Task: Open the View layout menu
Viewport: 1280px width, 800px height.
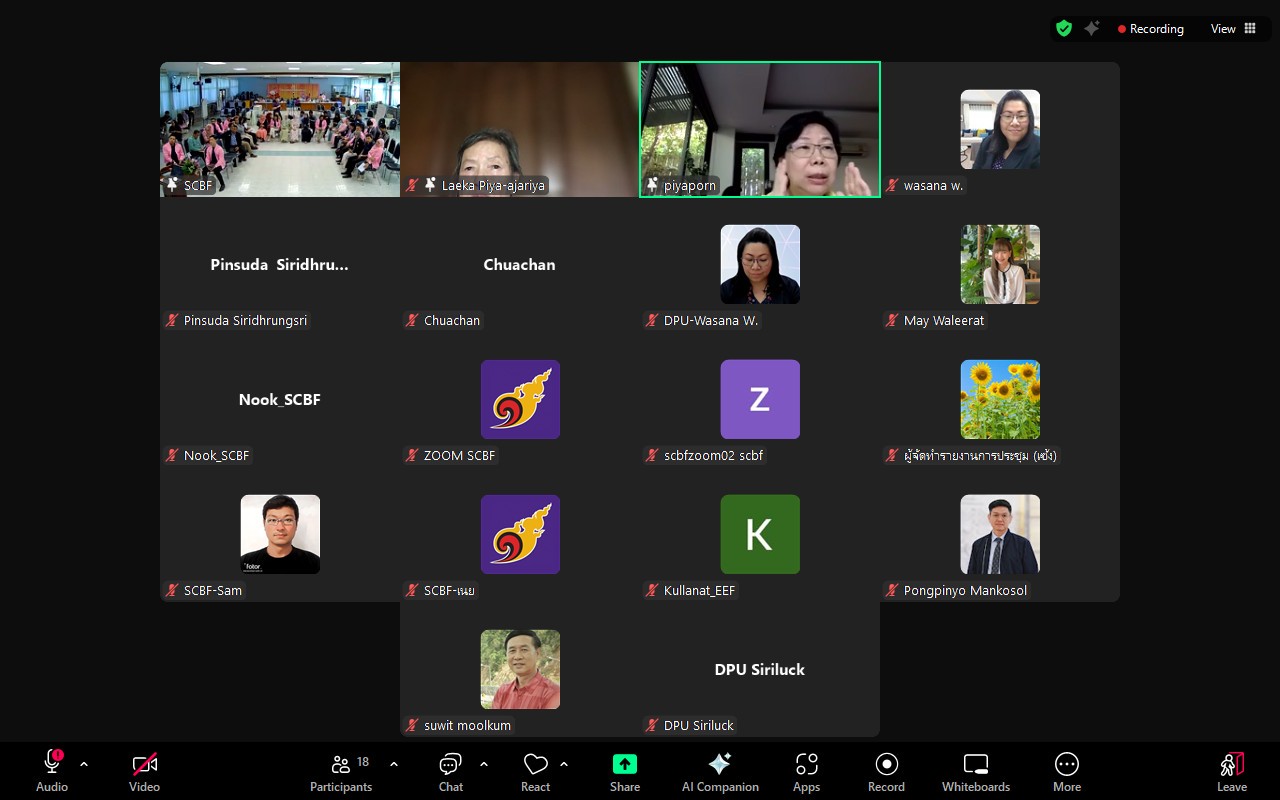Action: [1233, 29]
